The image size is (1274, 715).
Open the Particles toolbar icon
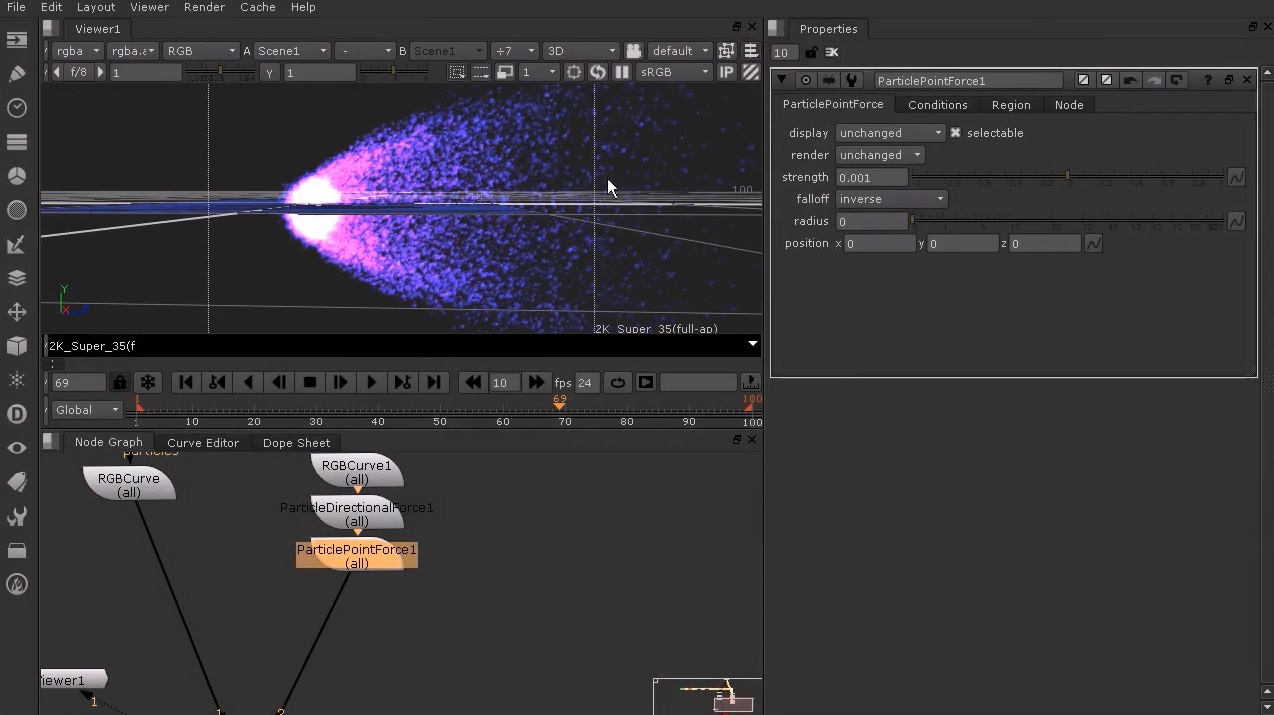[x=16, y=379]
